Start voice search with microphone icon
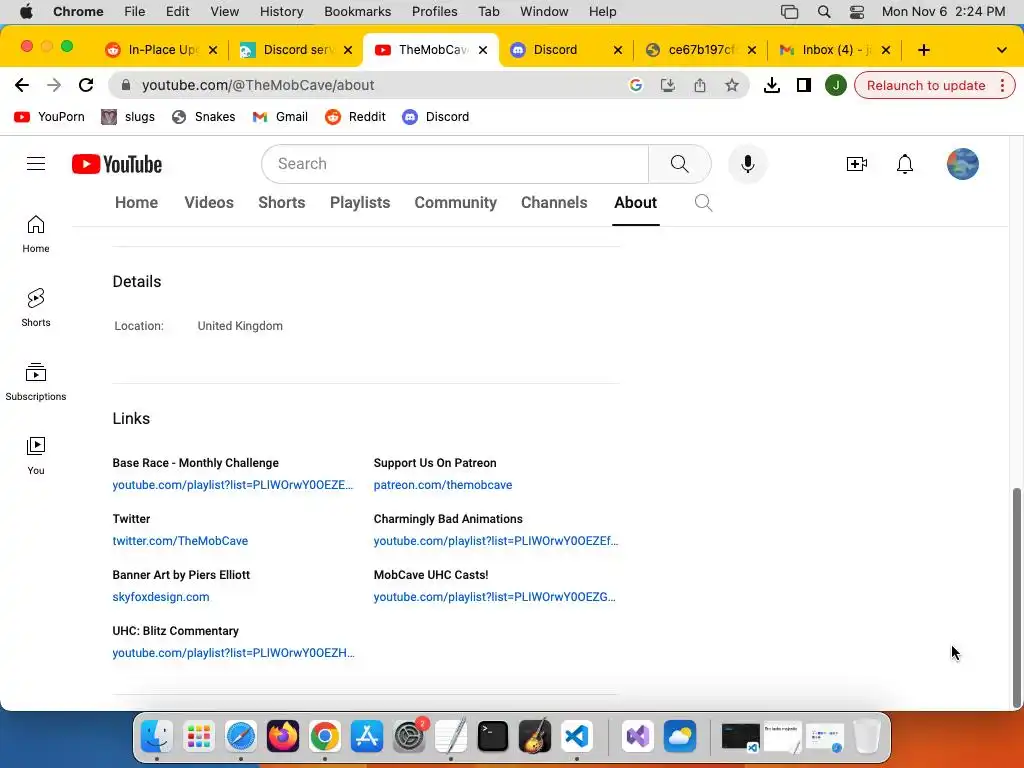The image size is (1024, 768). (x=748, y=164)
